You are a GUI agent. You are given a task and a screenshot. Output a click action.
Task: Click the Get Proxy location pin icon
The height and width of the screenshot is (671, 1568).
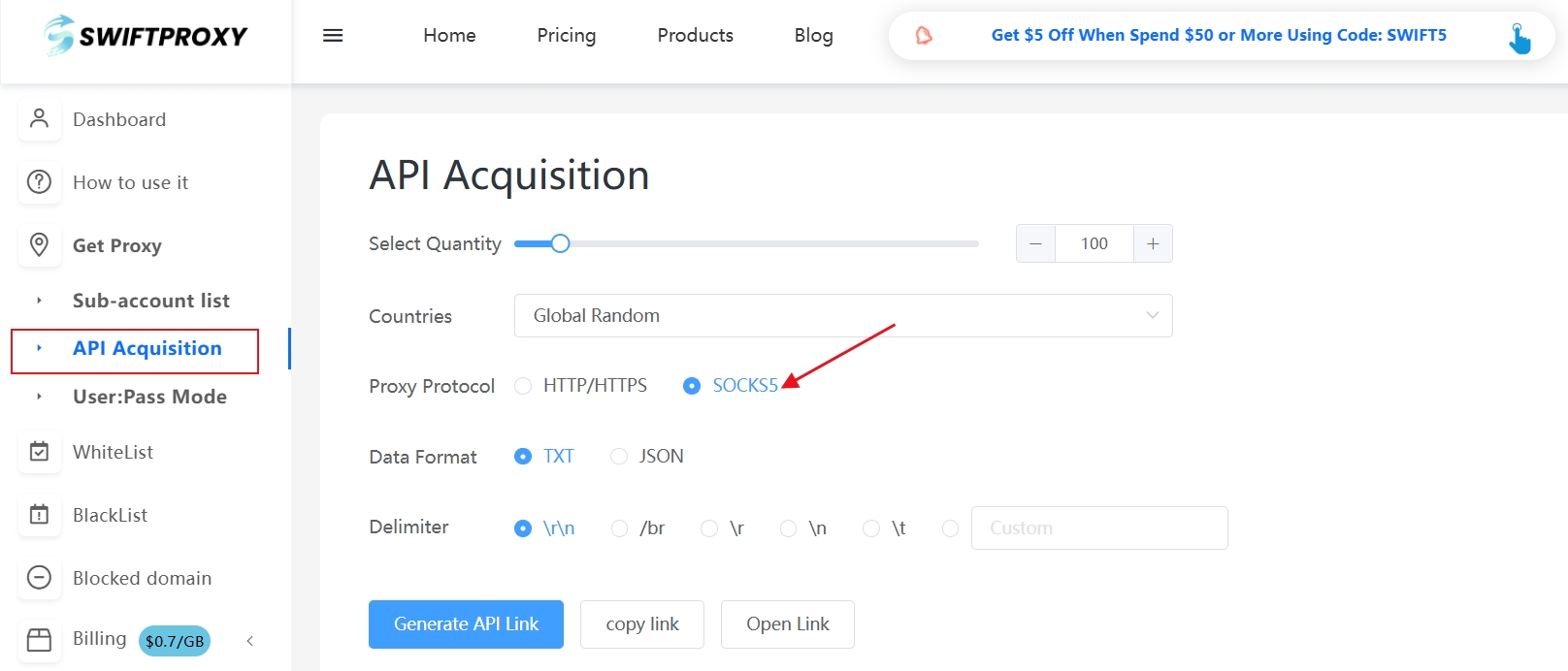(x=39, y=244)
